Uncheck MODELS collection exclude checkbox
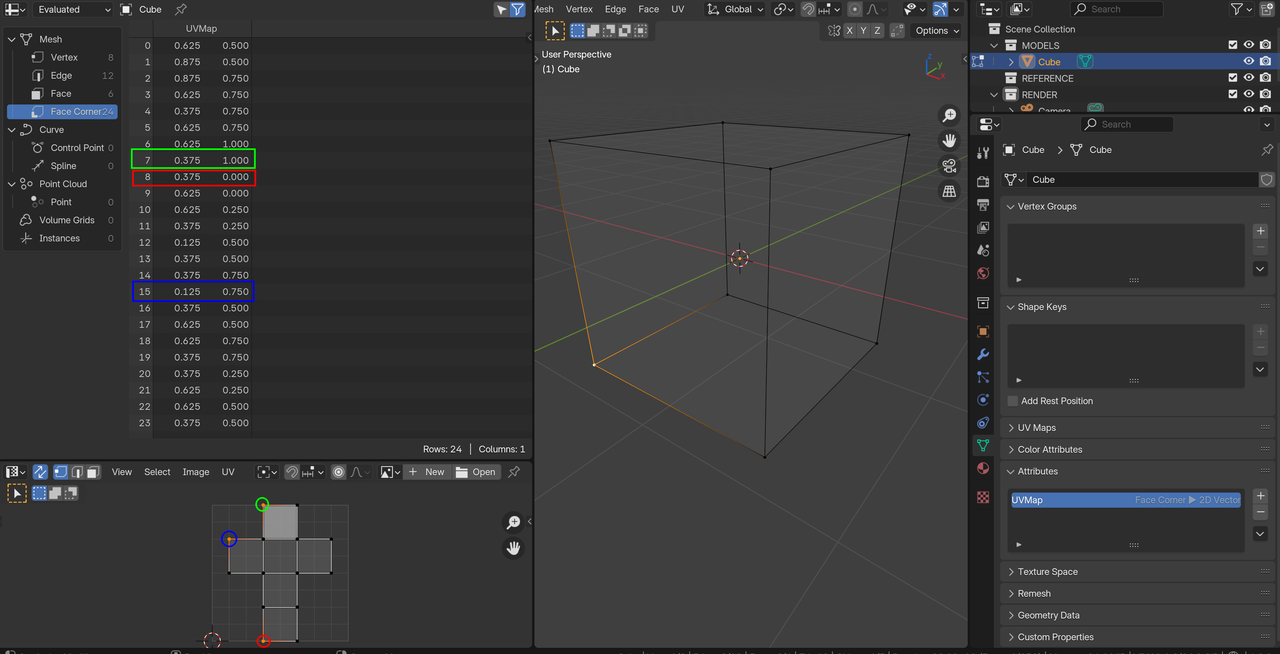The image size is (1280, 654). coord(1233,45)
